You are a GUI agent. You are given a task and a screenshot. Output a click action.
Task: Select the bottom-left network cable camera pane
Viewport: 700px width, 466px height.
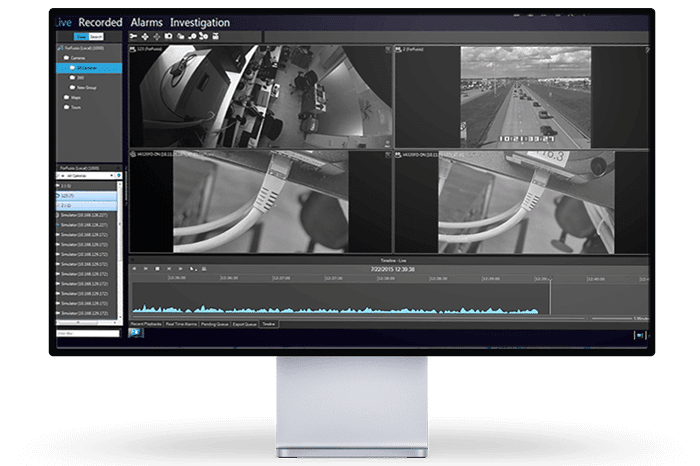261,202
